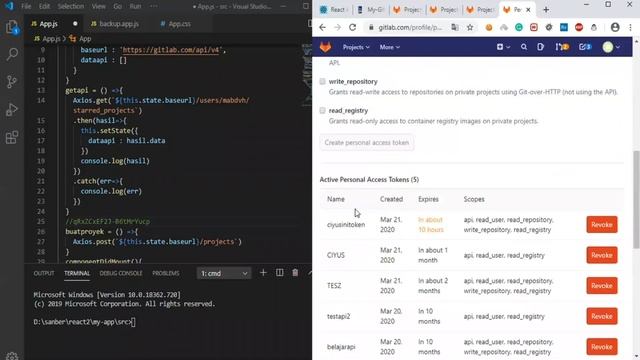Click the green Grammarly extension icon
The width and height of the screenshot is (640, 360).
[x=519, y=27]
